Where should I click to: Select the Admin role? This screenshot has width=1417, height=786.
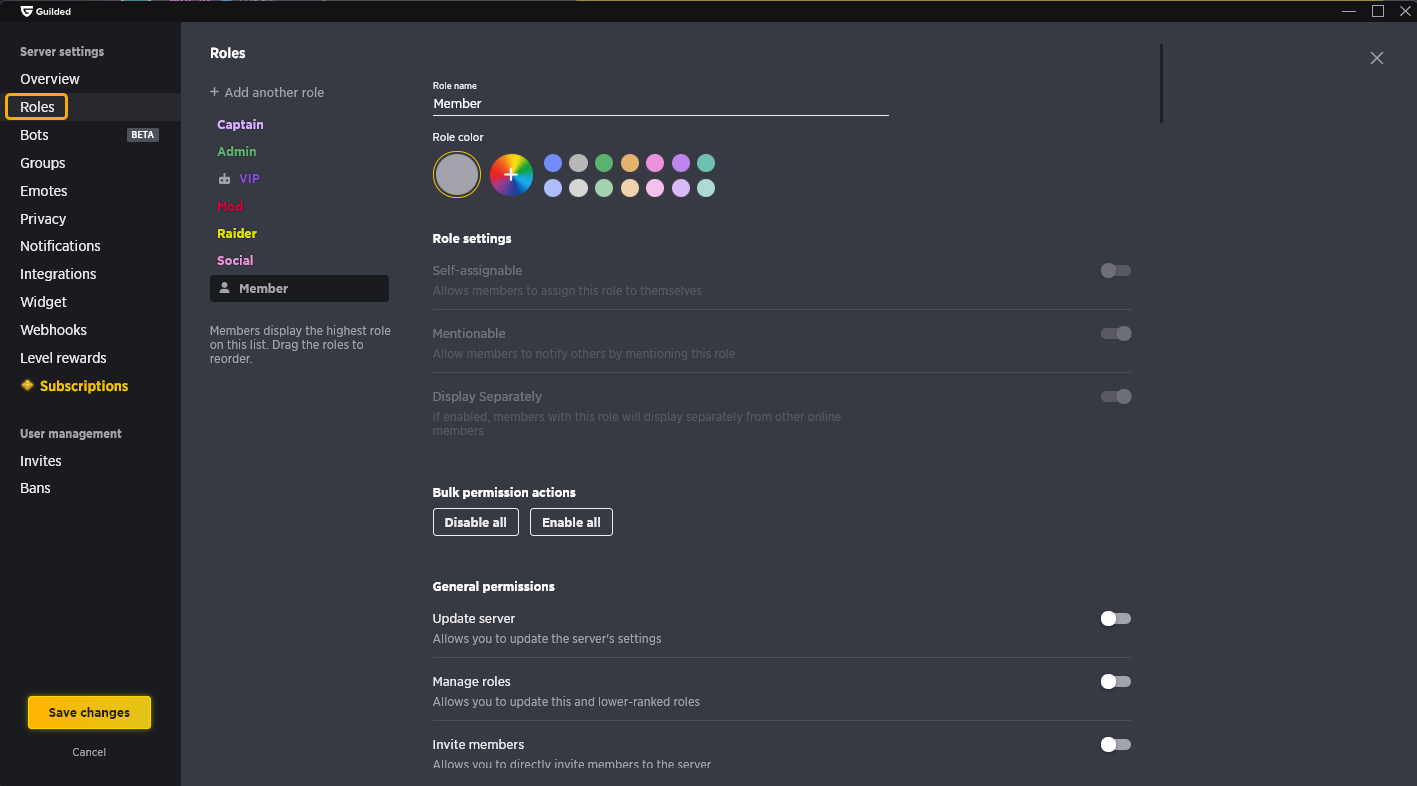point(237,152)
